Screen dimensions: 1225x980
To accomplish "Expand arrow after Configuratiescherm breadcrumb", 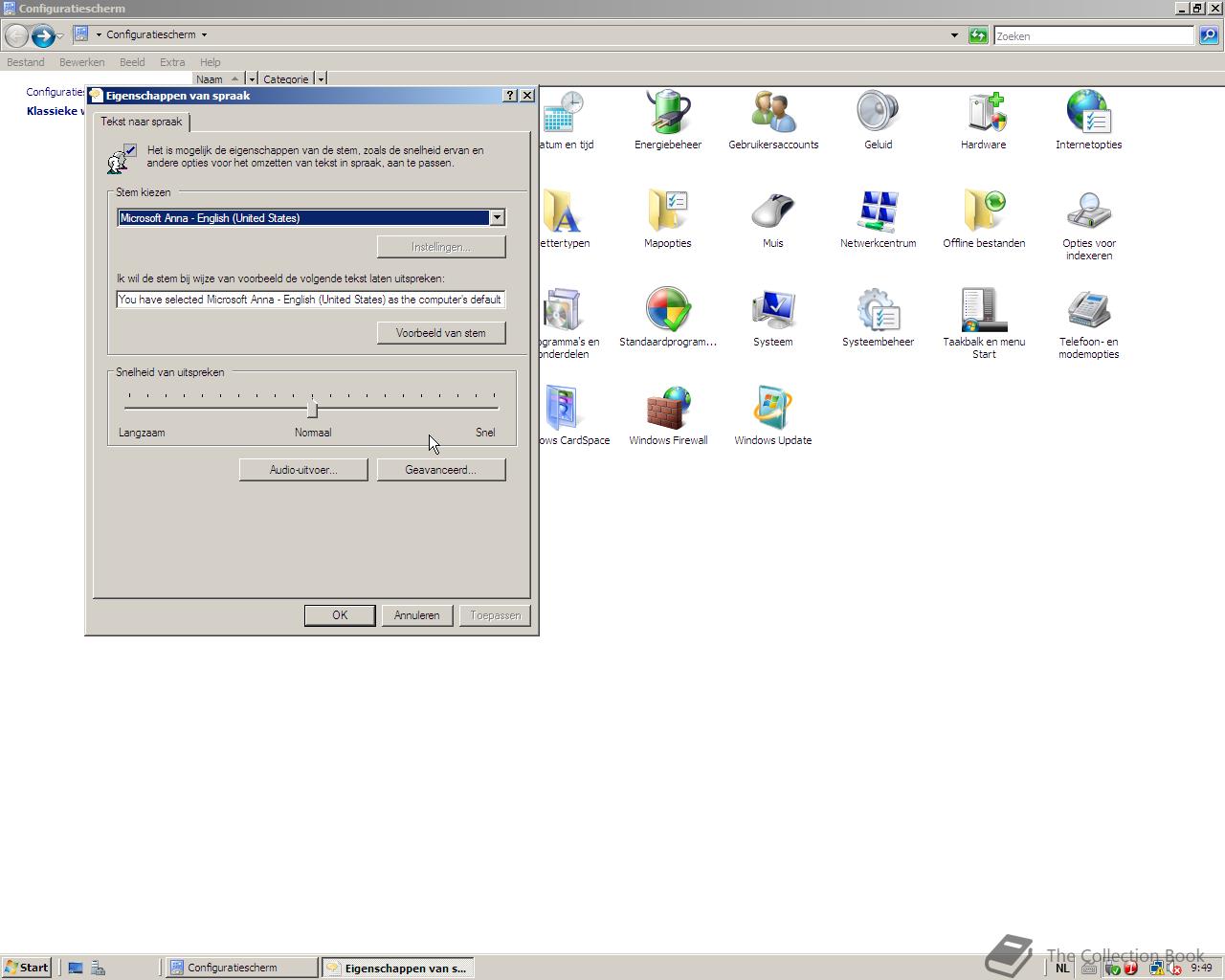I will click(x=204, y=34).
